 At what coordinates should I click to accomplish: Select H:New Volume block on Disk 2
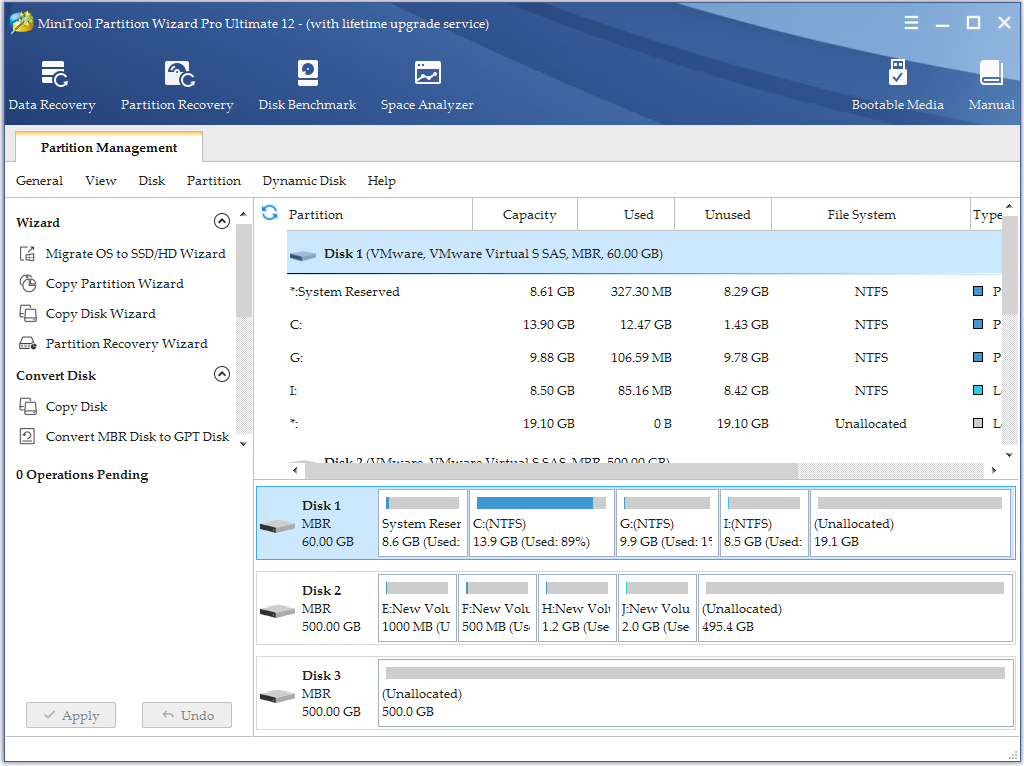577,608
